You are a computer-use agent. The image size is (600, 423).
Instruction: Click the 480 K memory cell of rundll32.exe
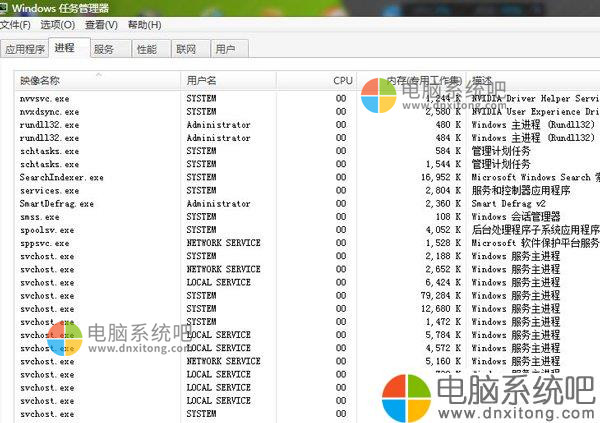(x=448, y=125)
